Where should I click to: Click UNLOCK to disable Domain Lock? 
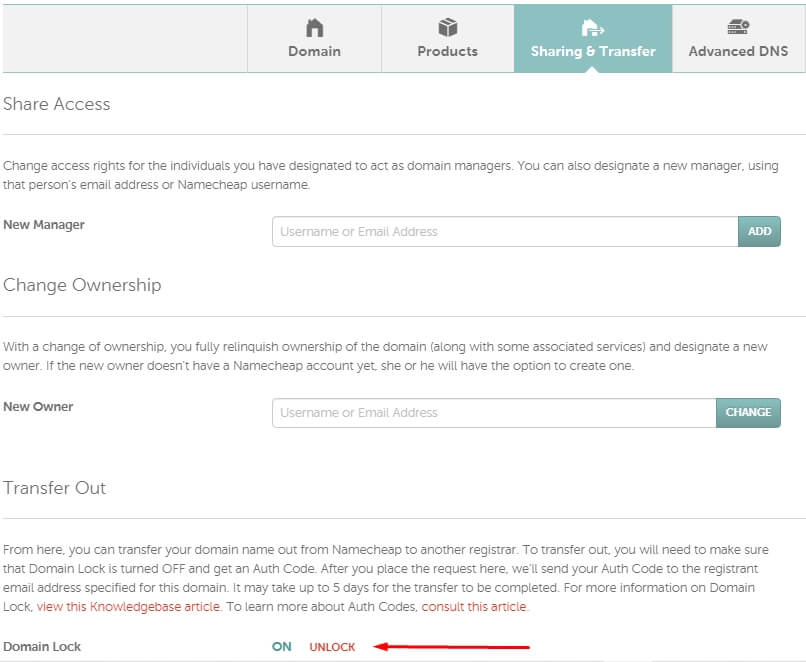[332, 647]
